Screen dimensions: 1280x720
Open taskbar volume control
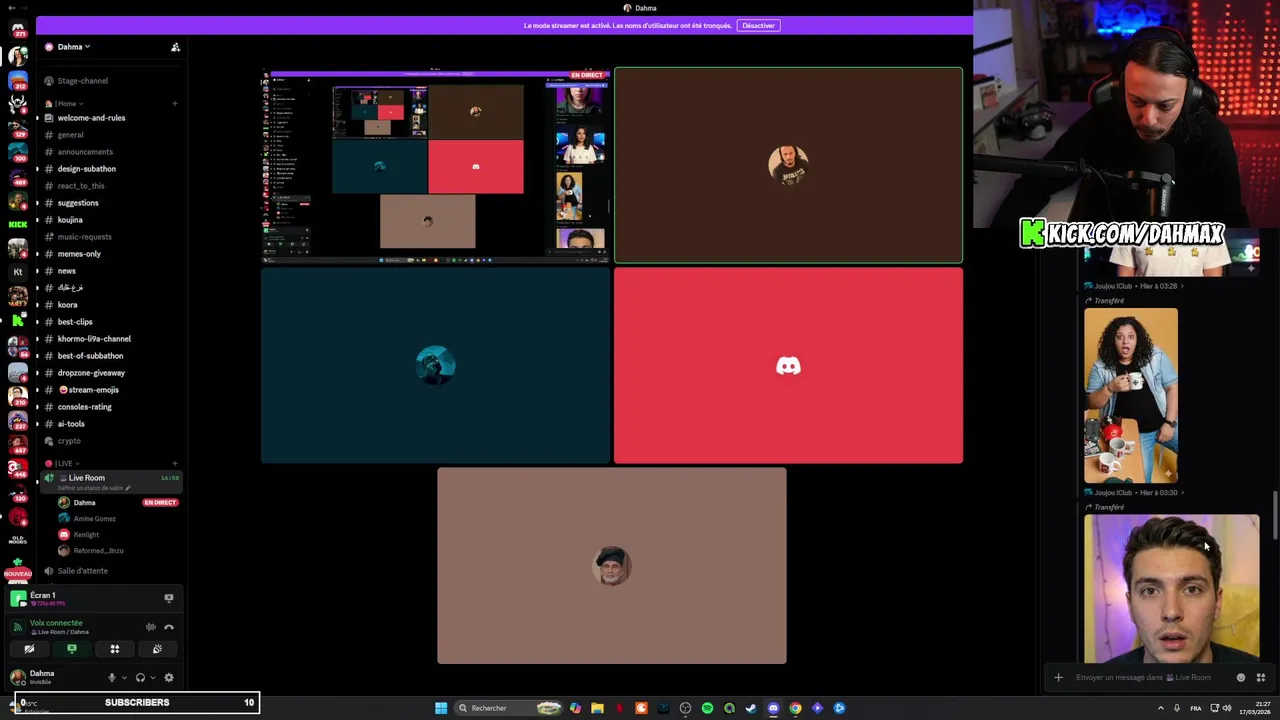1227,708
